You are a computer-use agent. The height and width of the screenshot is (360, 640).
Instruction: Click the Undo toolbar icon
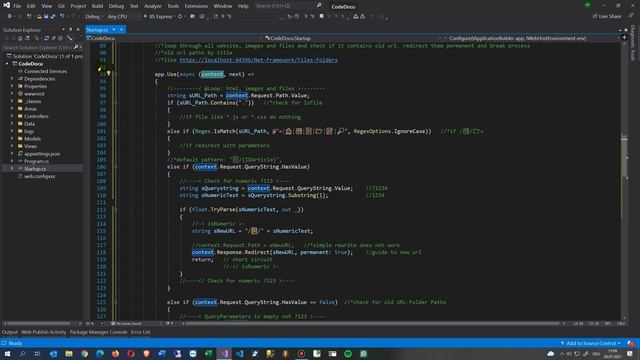62,16
